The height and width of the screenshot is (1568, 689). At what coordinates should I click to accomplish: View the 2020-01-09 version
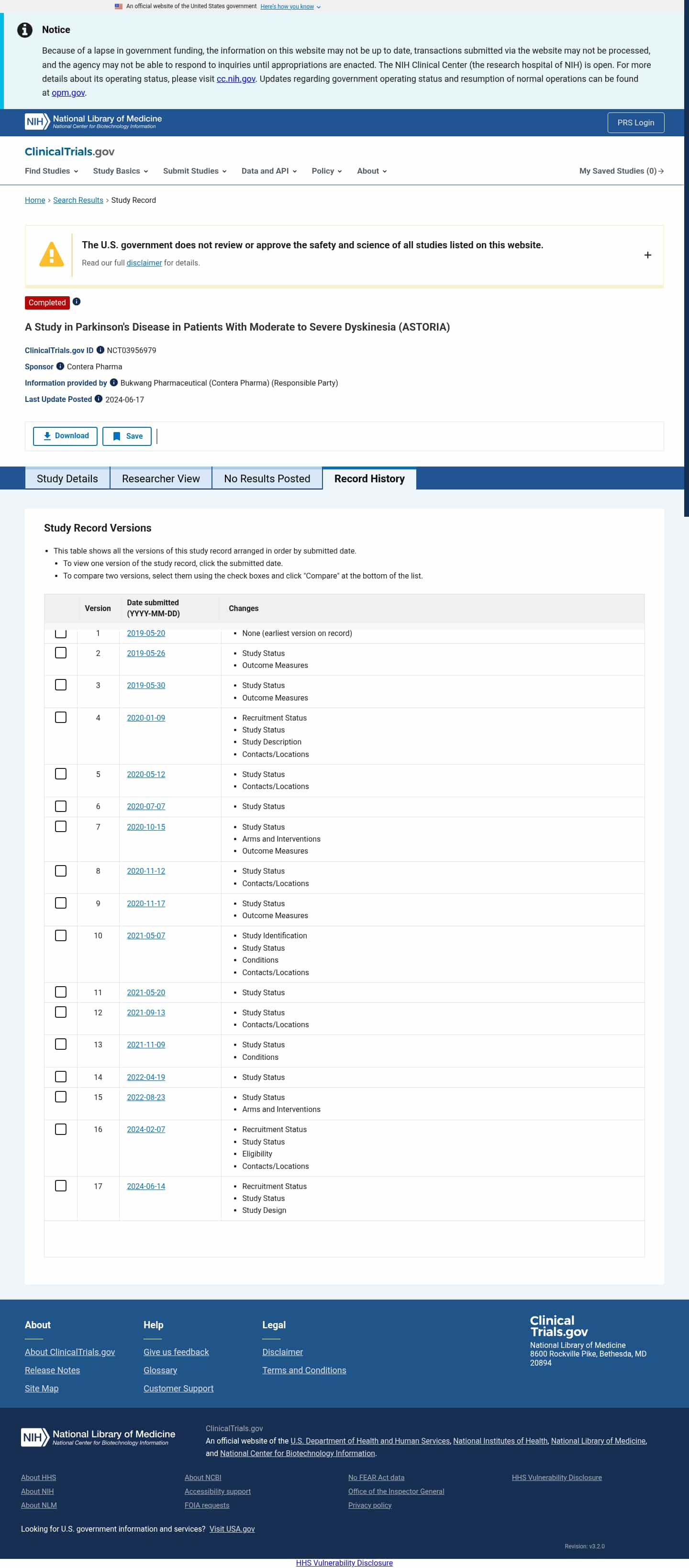146,718
